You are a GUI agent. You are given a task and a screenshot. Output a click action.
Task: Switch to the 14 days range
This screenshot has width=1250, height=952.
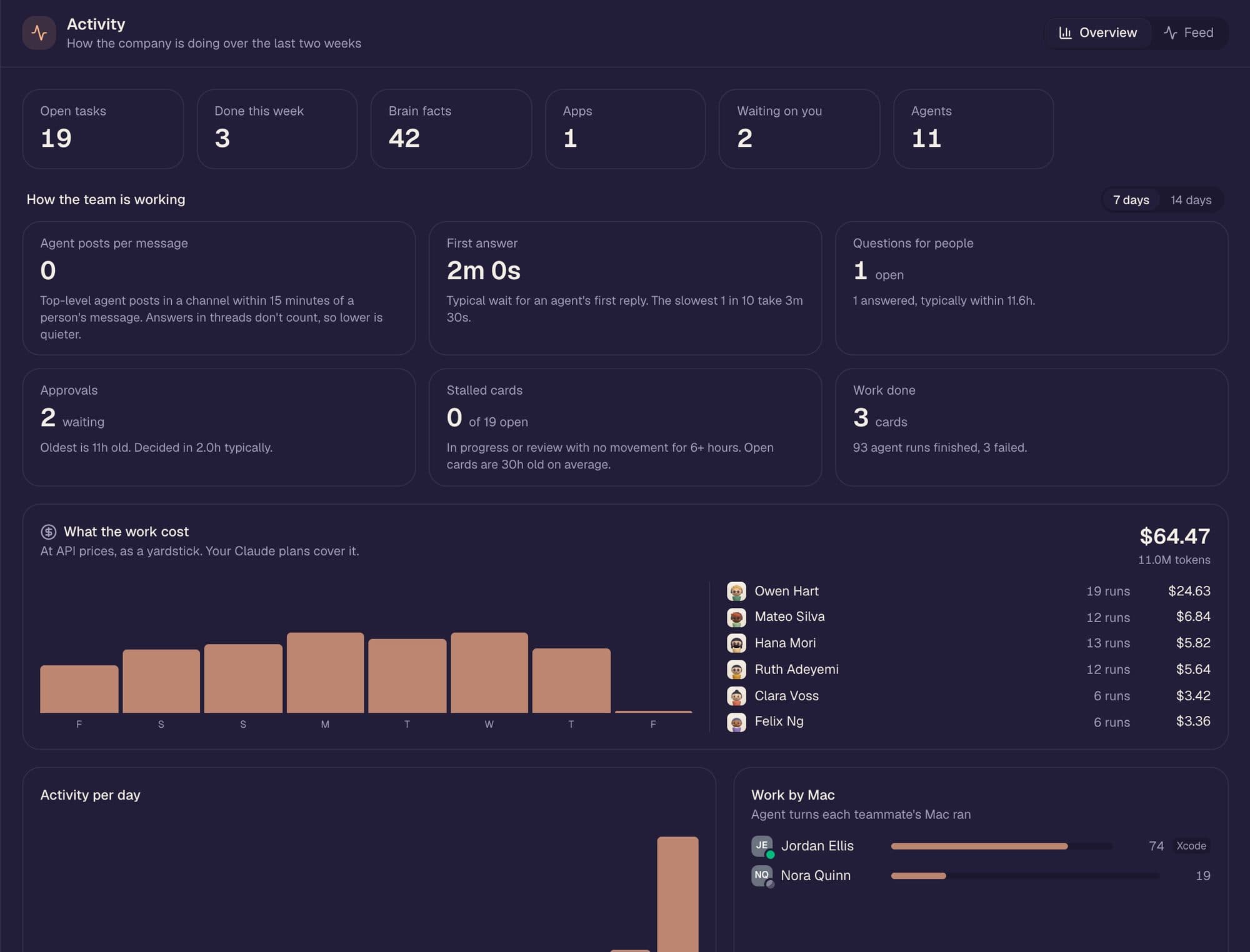(1191, 200)
